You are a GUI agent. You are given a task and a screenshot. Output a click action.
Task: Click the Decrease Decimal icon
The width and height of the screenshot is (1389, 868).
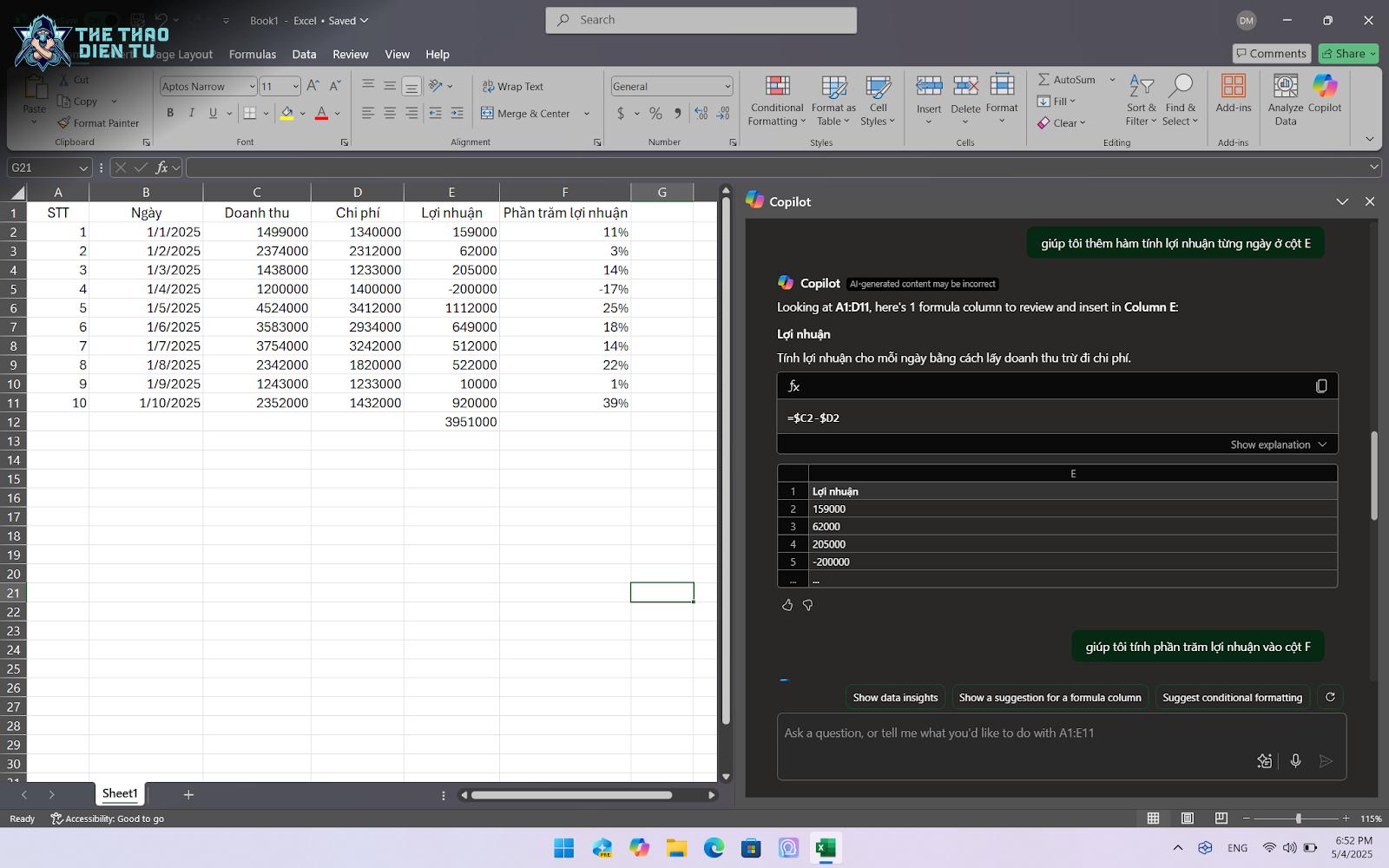click(x=723, y=113)
